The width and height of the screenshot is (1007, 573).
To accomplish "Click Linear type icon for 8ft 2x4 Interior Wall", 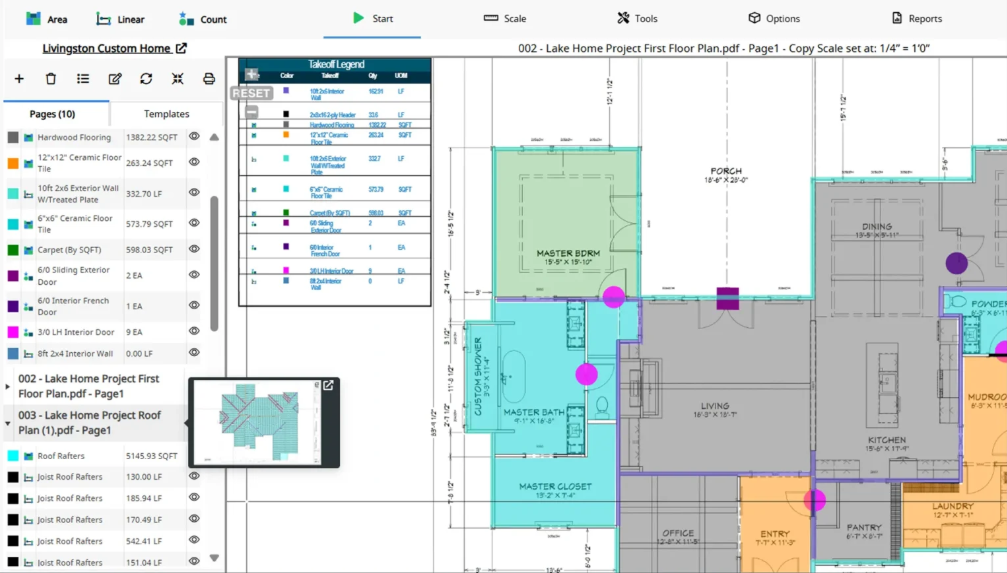I will point(28,353).
